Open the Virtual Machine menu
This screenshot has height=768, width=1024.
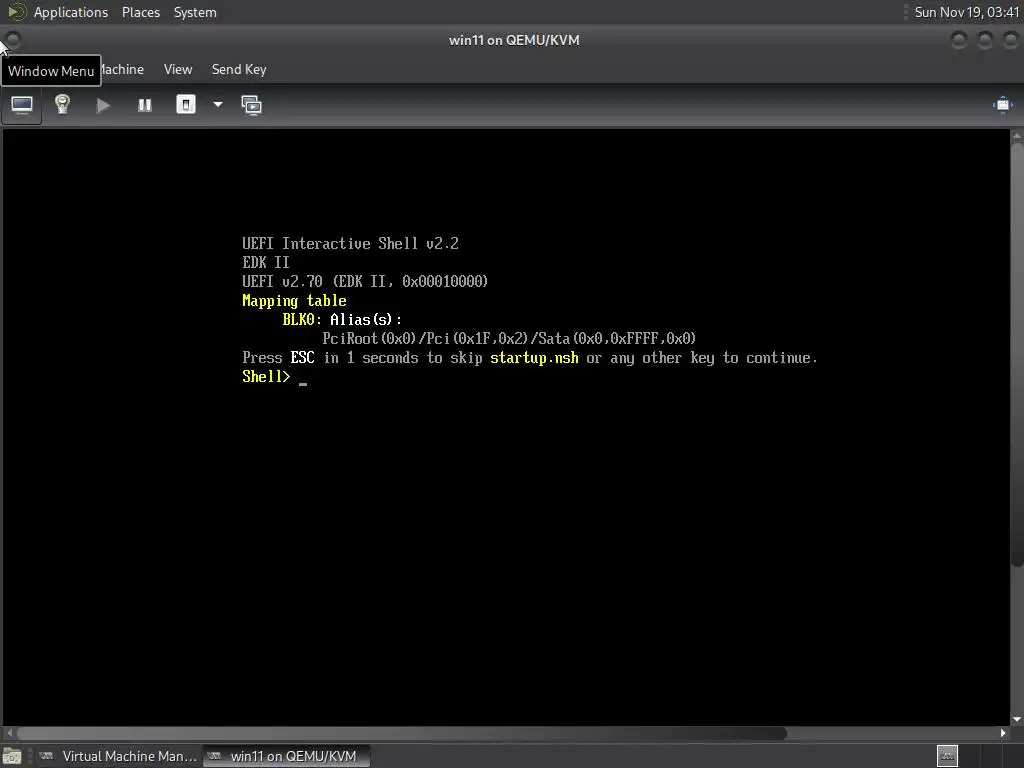coord(123,69)
